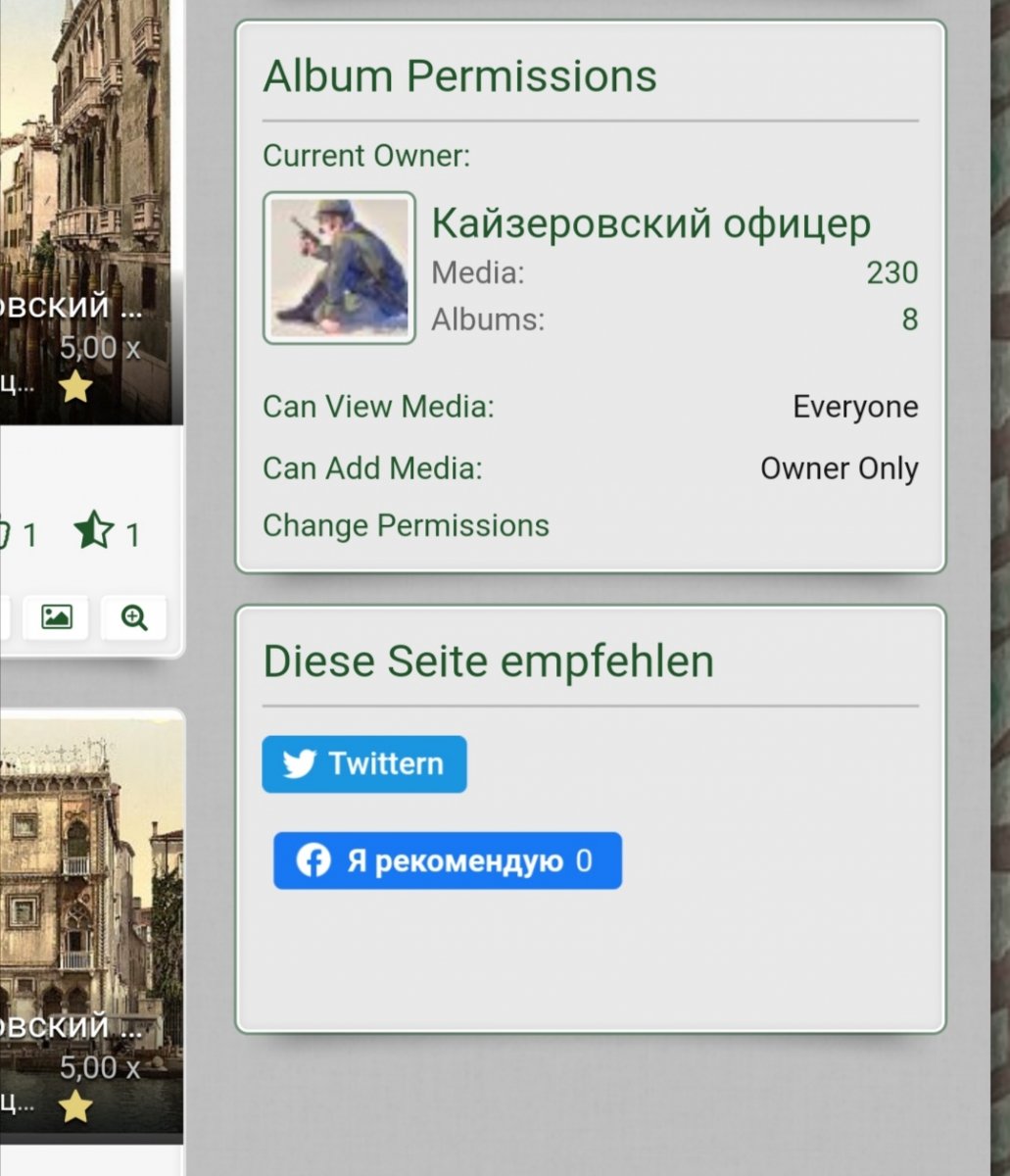Open the image view icon button
1010x1176 pixels.
[x=56, y=616]
